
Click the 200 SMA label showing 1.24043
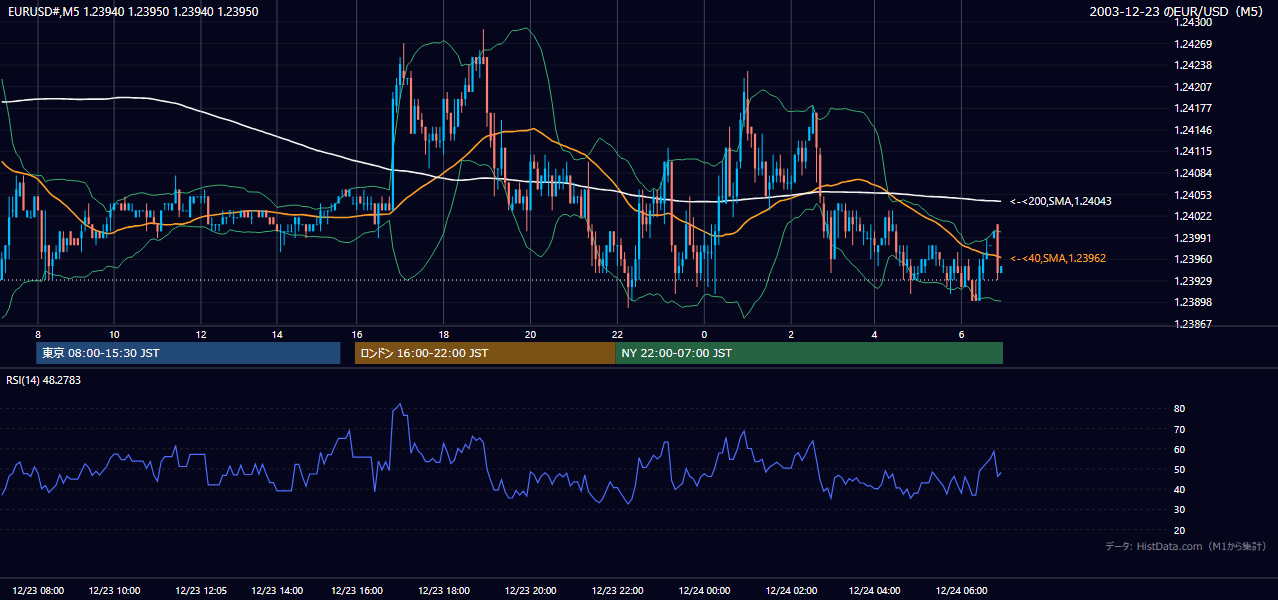[x=1061, y=201]
